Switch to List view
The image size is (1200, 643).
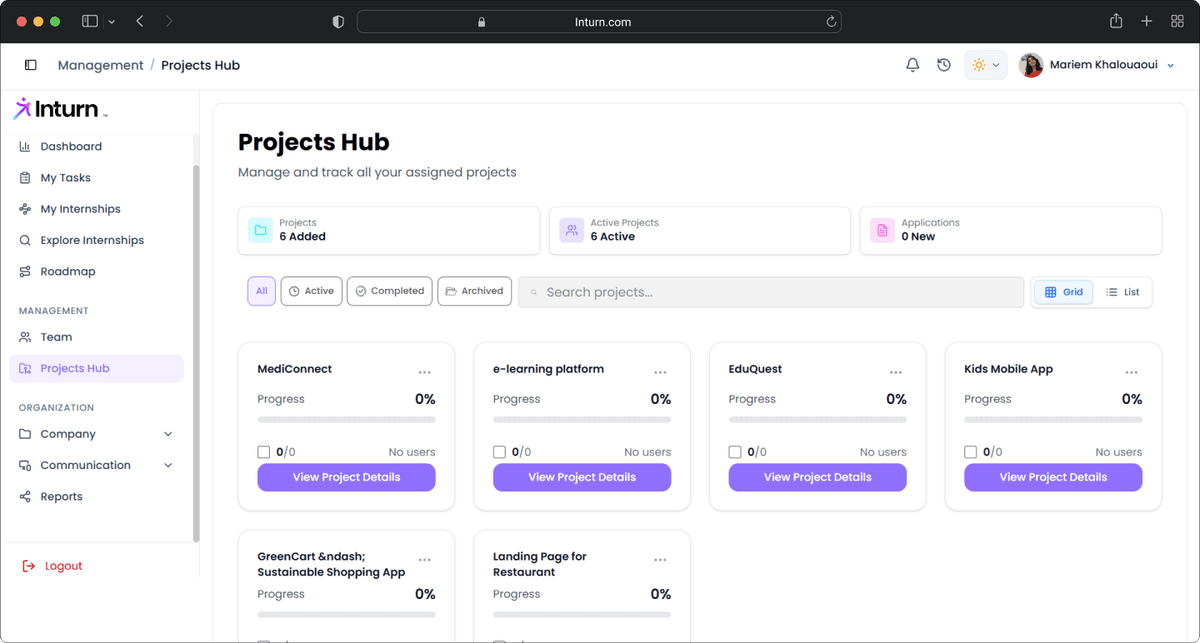coord(1122,292)
